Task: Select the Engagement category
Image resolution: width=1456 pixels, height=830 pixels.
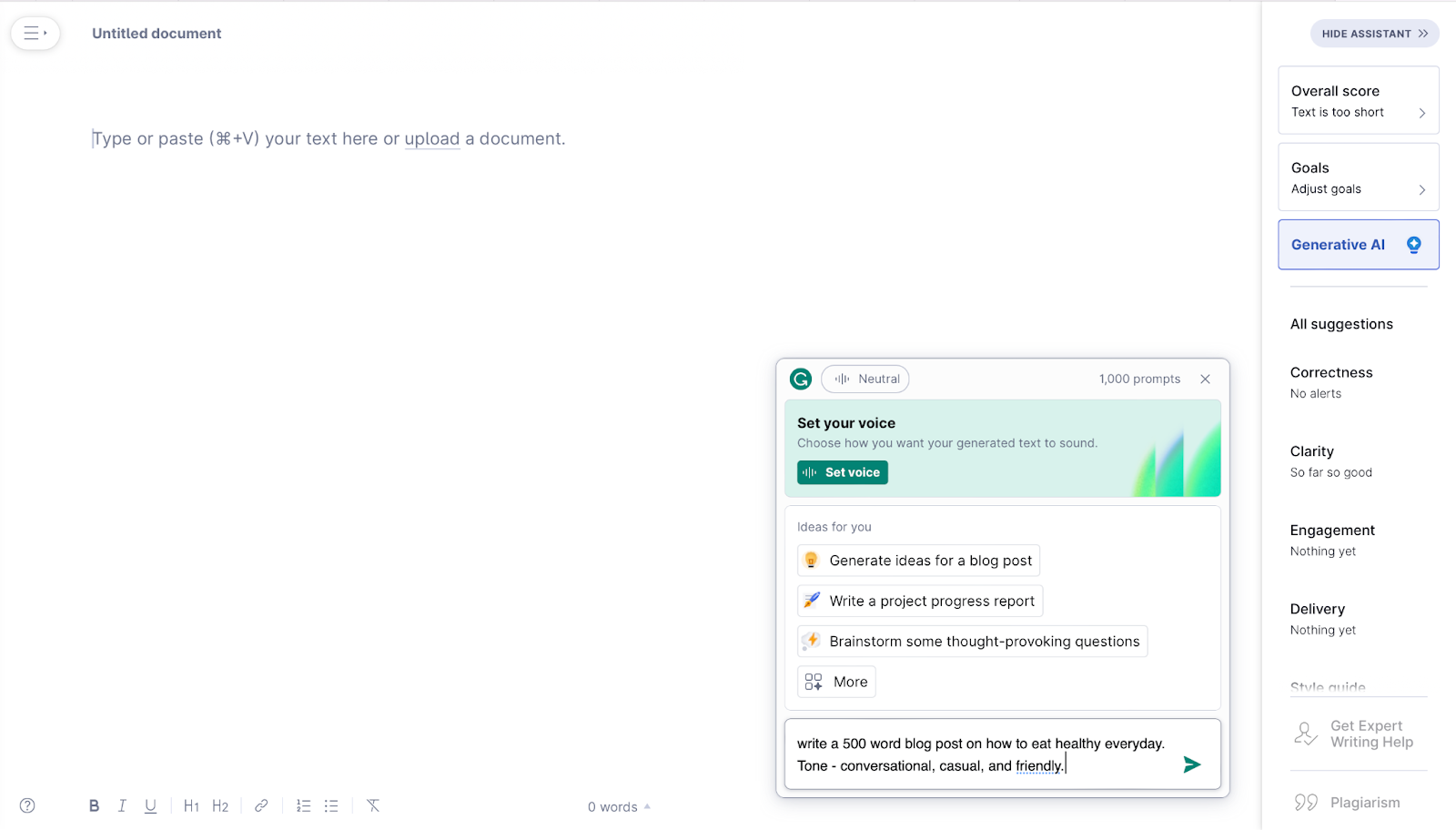Action: 1332,540
